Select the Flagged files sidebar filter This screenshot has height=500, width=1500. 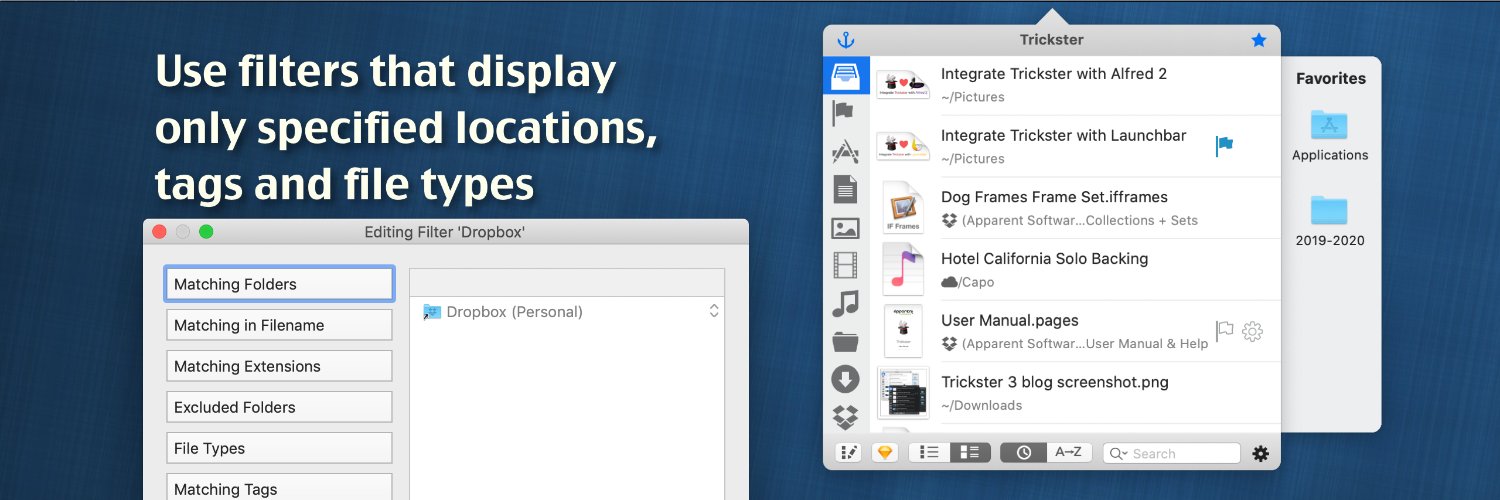845,114
